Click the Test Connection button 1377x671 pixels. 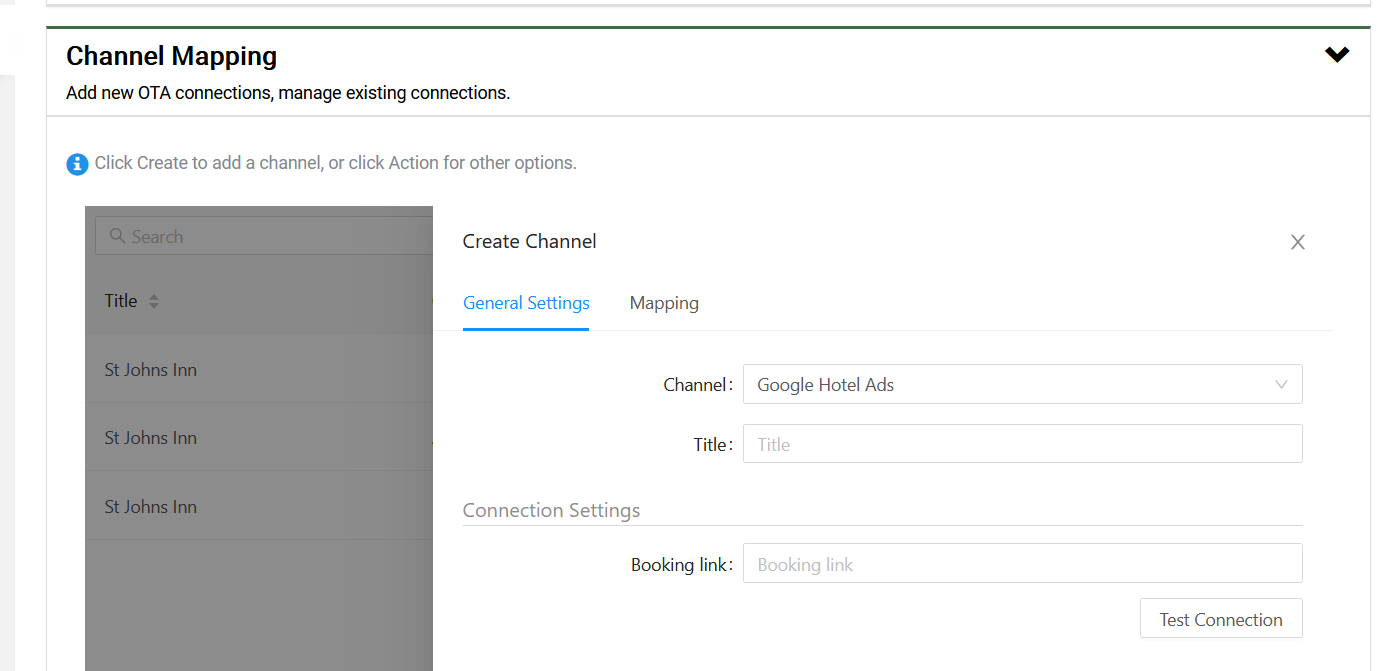pos(1221,619)
